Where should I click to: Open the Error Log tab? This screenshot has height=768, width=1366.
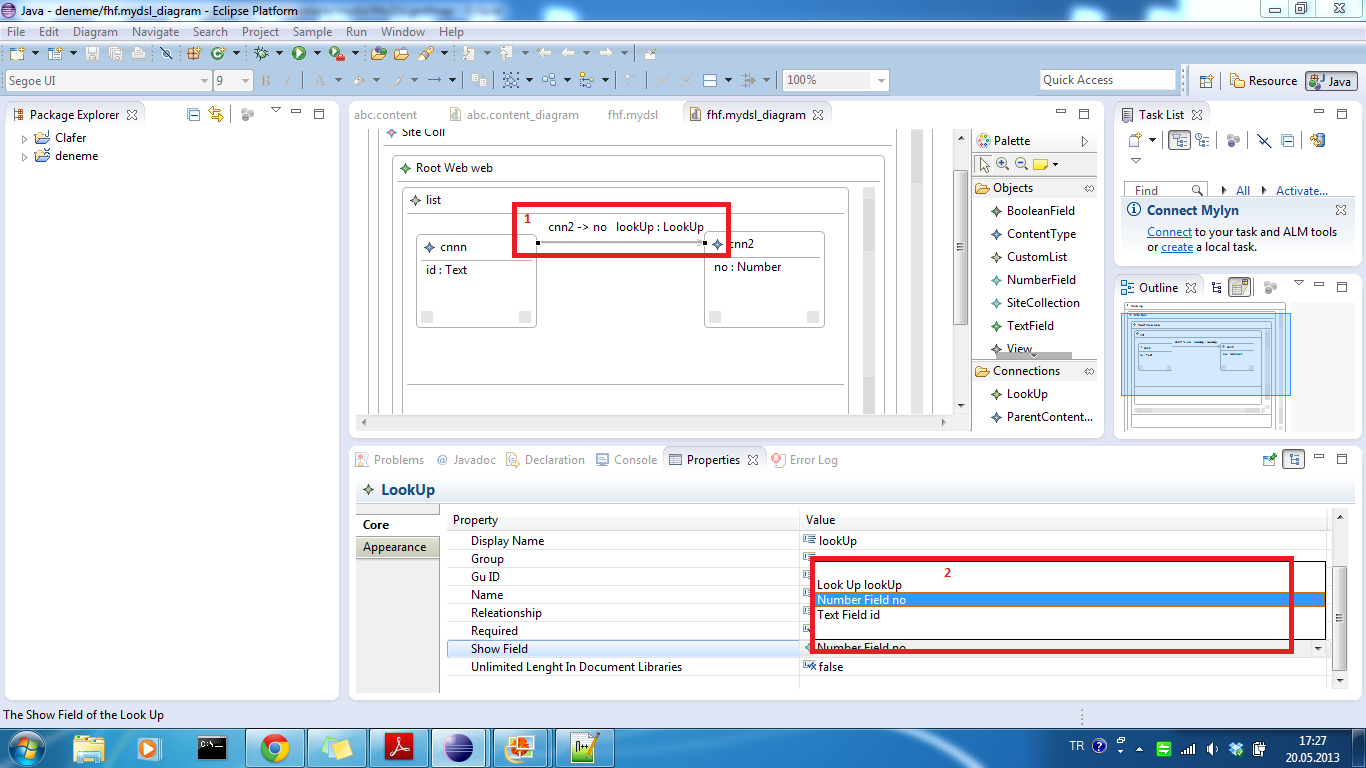click(x=804, y=460)
